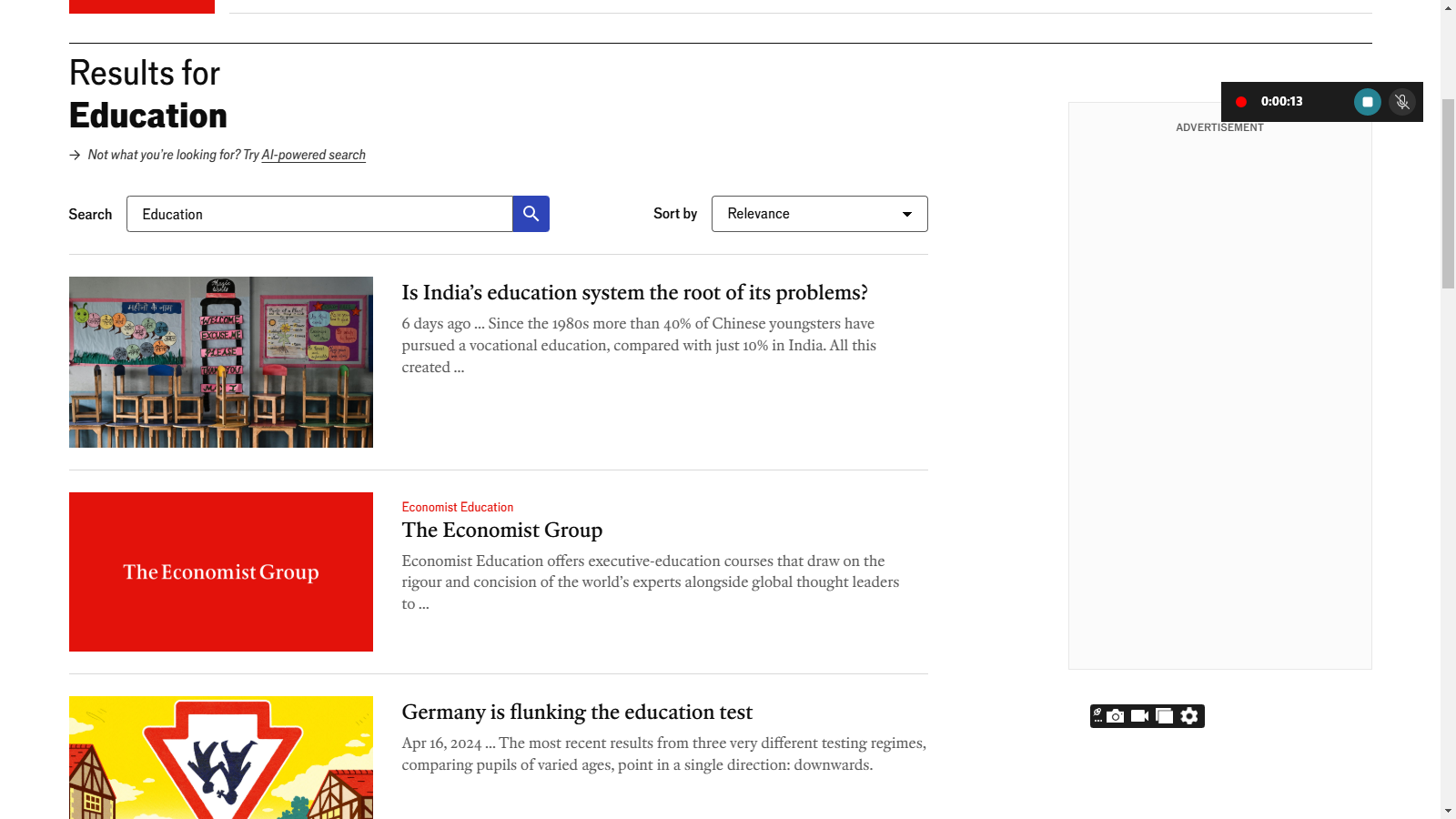Viewport: 1456px width, 819px height.
Task: Click the red Economist Group thumbnail
Action: pyautogui.click(x=221, y=571)
